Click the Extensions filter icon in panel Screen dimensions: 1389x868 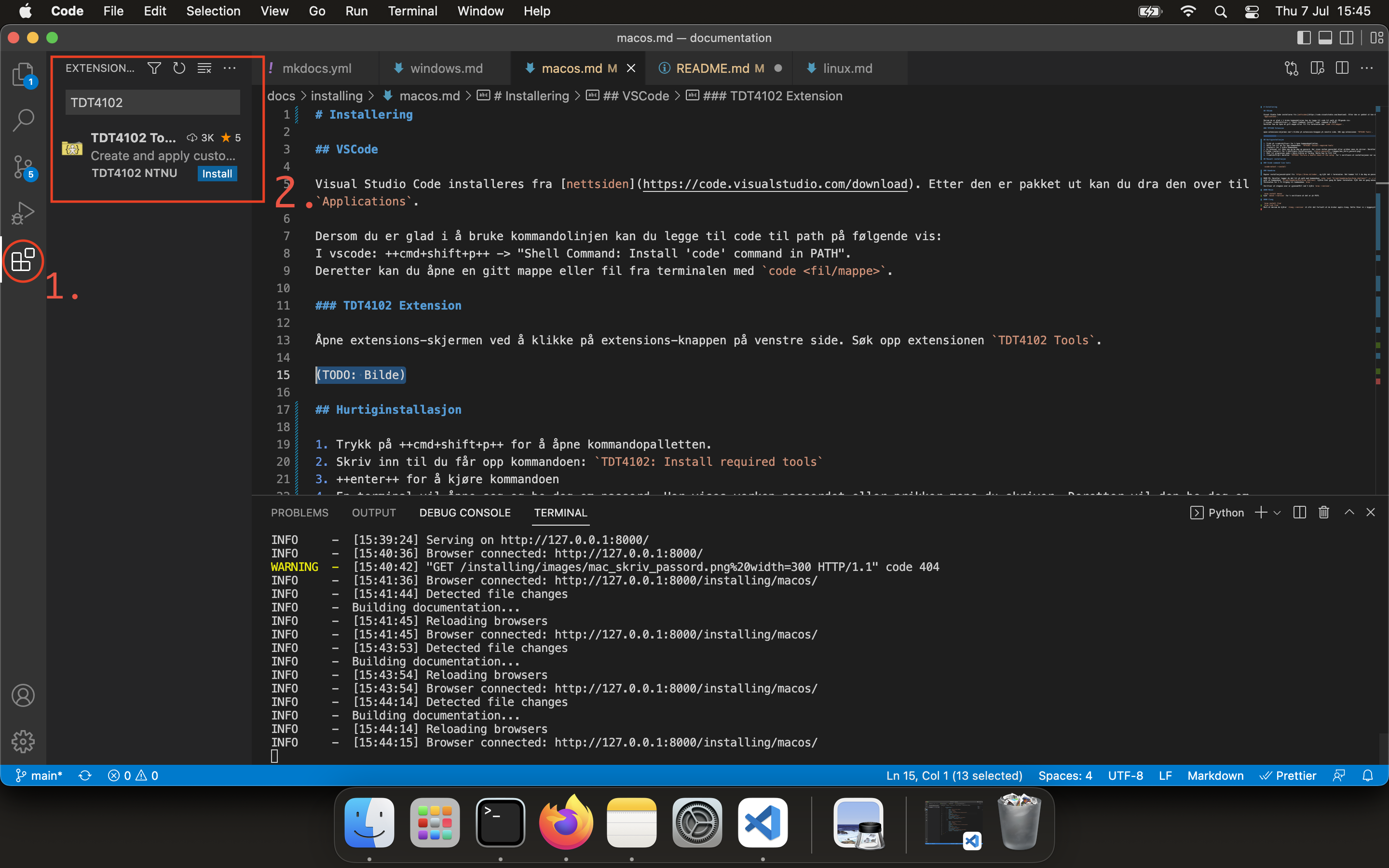pos(153,67)
